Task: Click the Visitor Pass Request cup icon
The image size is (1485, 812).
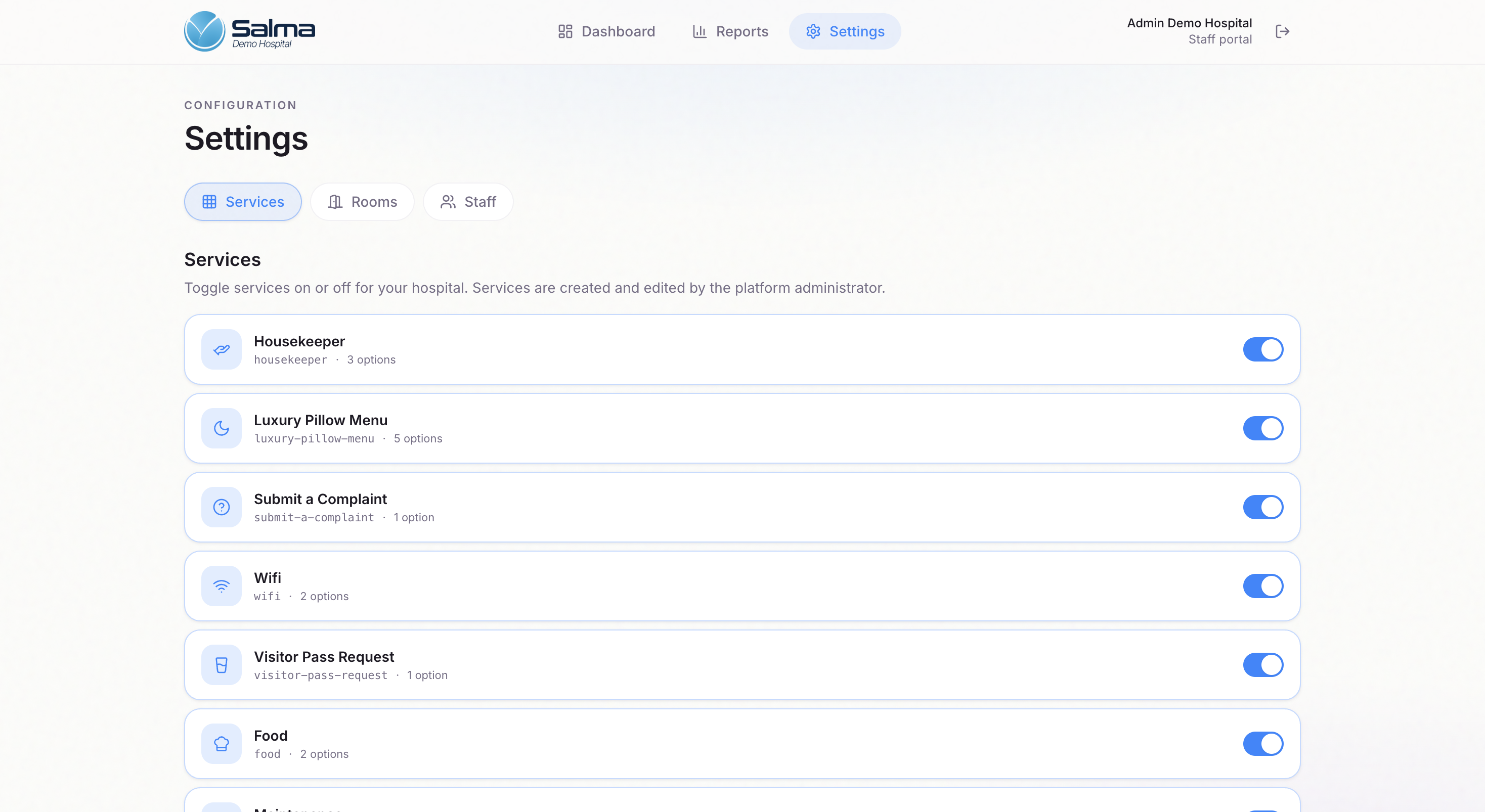Action: click(222, 665)
